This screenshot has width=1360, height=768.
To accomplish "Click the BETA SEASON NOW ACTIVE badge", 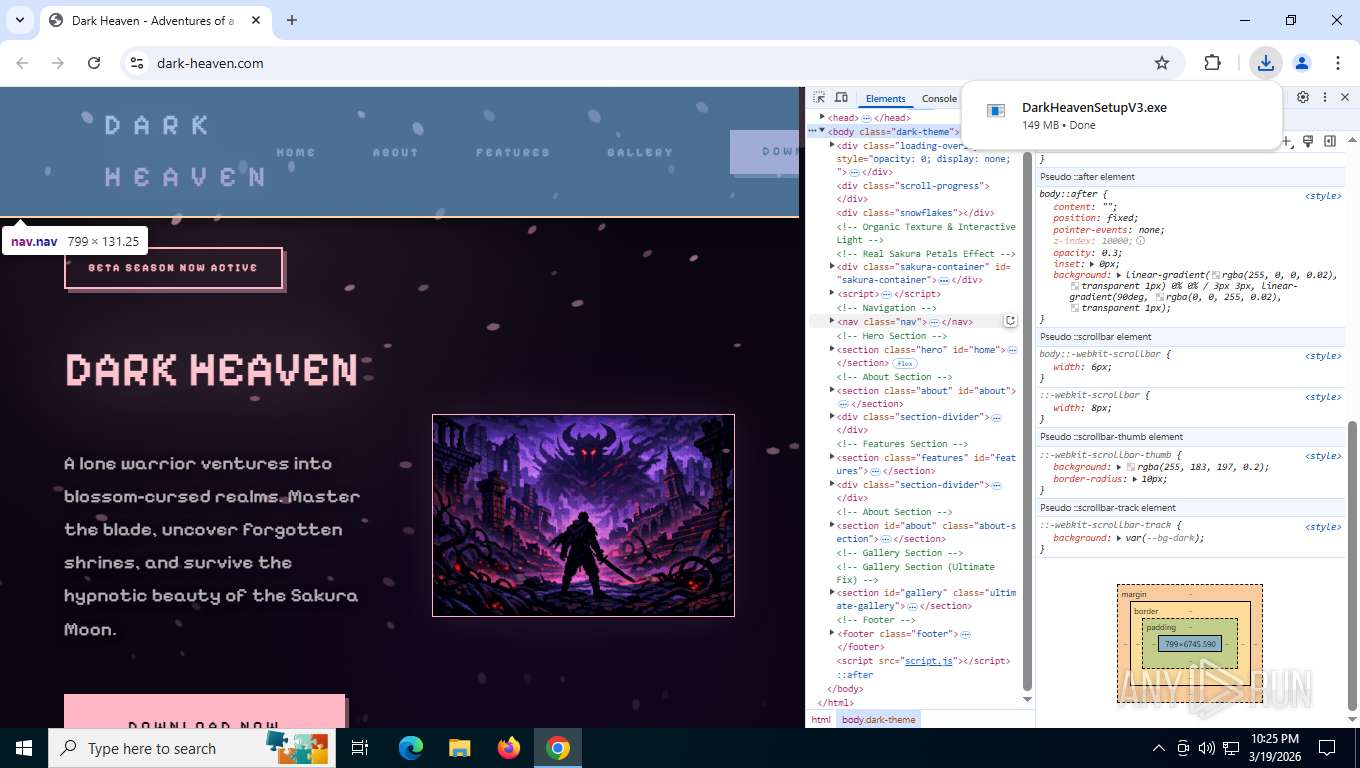I will [x=173, y=268].
